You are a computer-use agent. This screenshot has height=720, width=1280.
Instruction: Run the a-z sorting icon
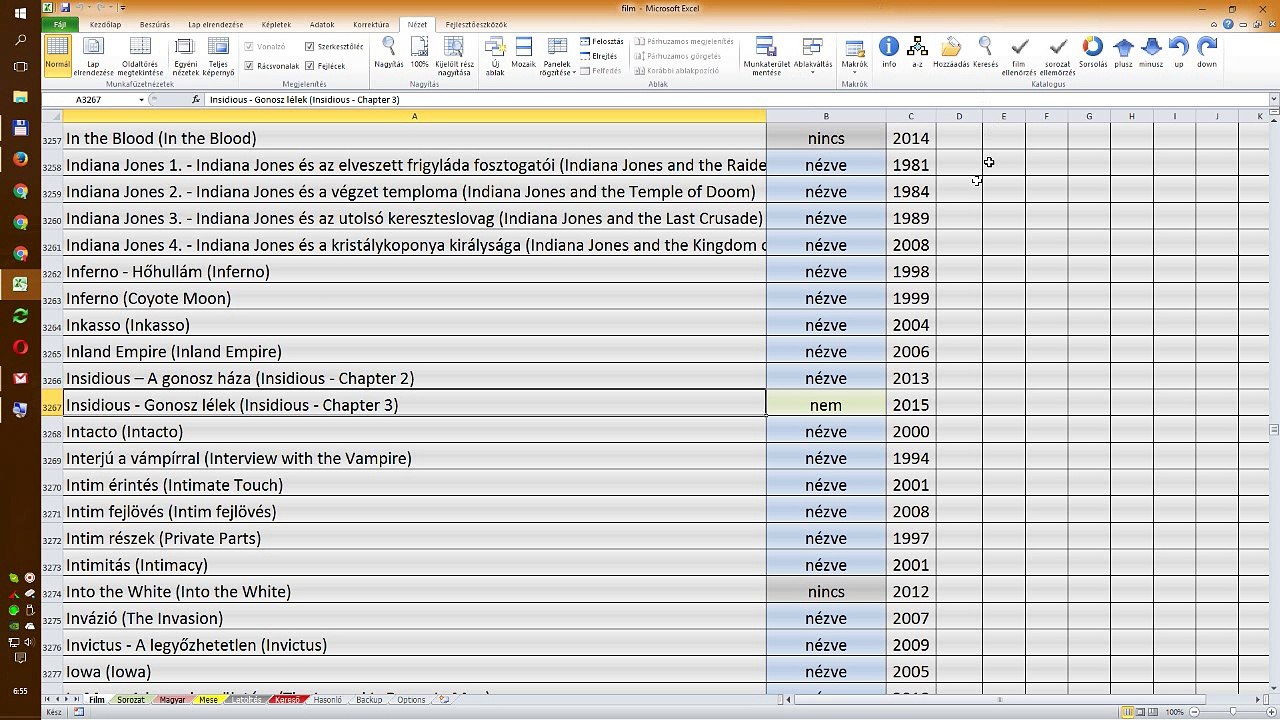917,52
